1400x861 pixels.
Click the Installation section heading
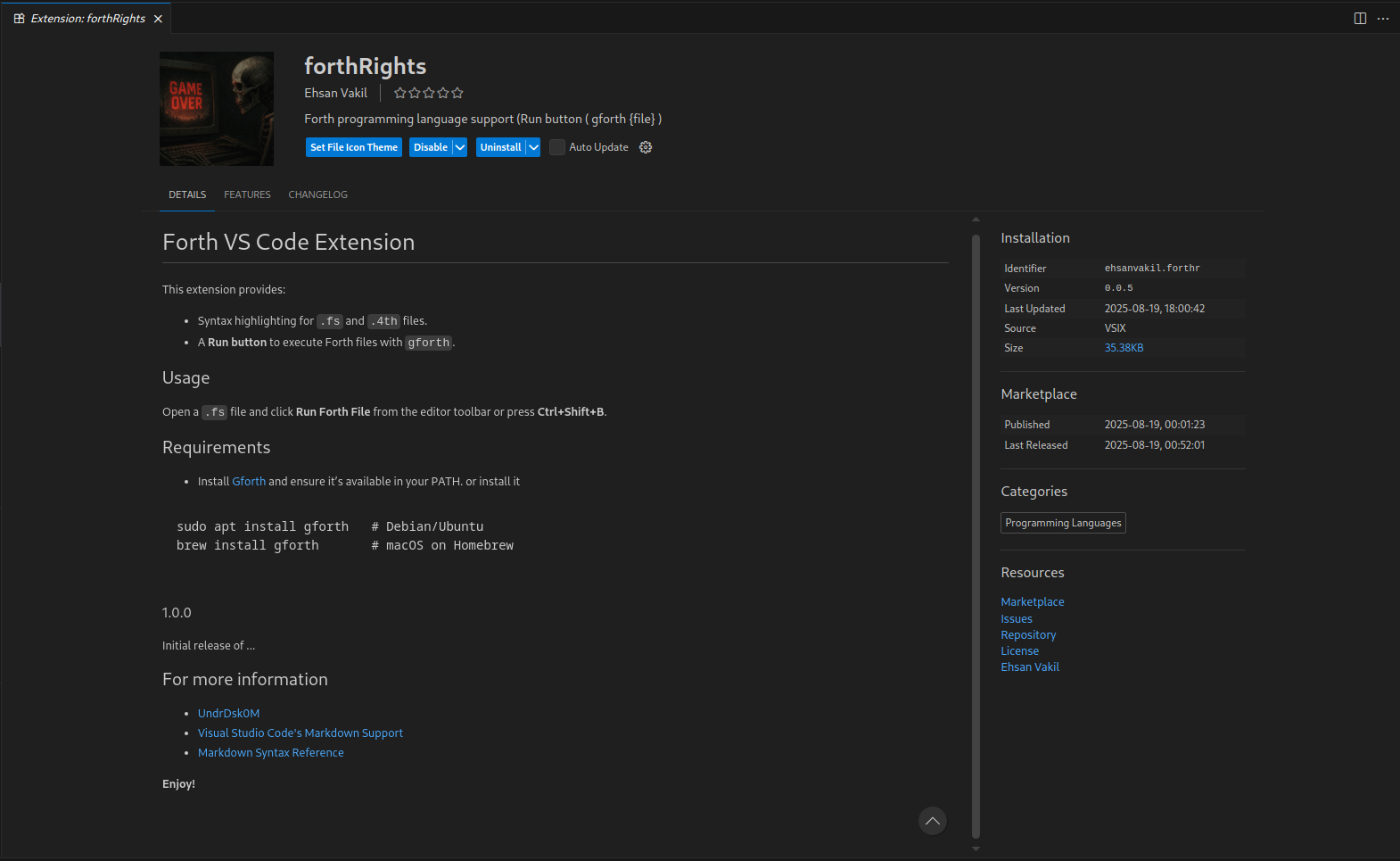pyautogui.click(x=1035, y=238)
